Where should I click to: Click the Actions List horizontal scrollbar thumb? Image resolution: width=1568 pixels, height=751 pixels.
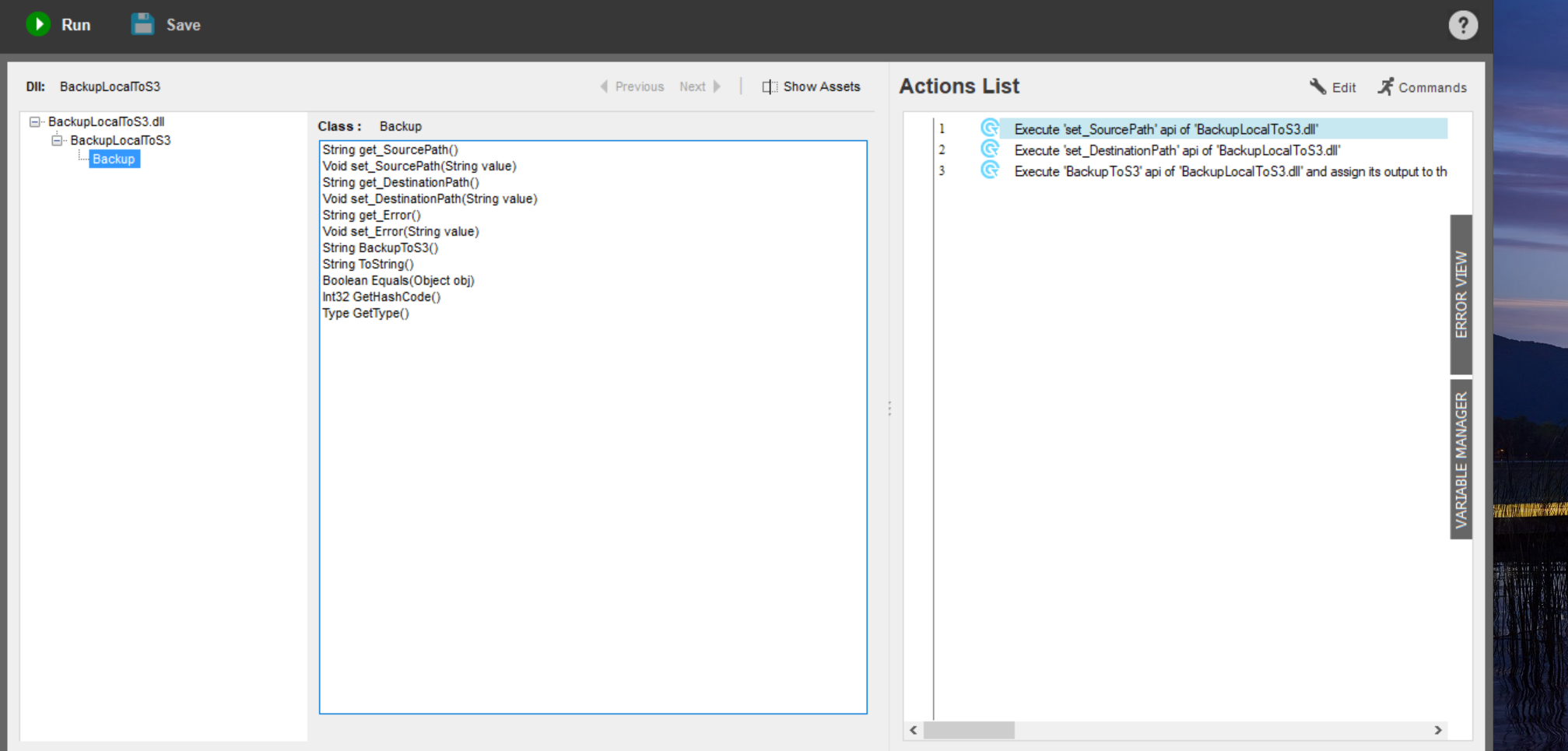click(x=968, y=730)
